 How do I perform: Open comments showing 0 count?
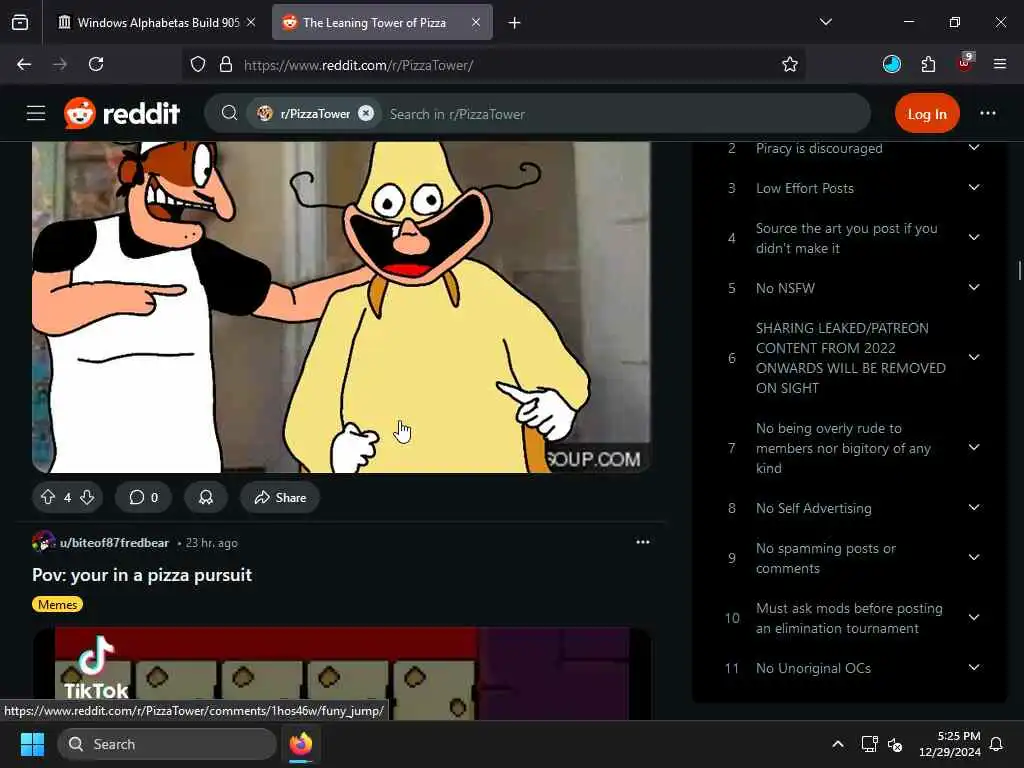coord(144,498)
